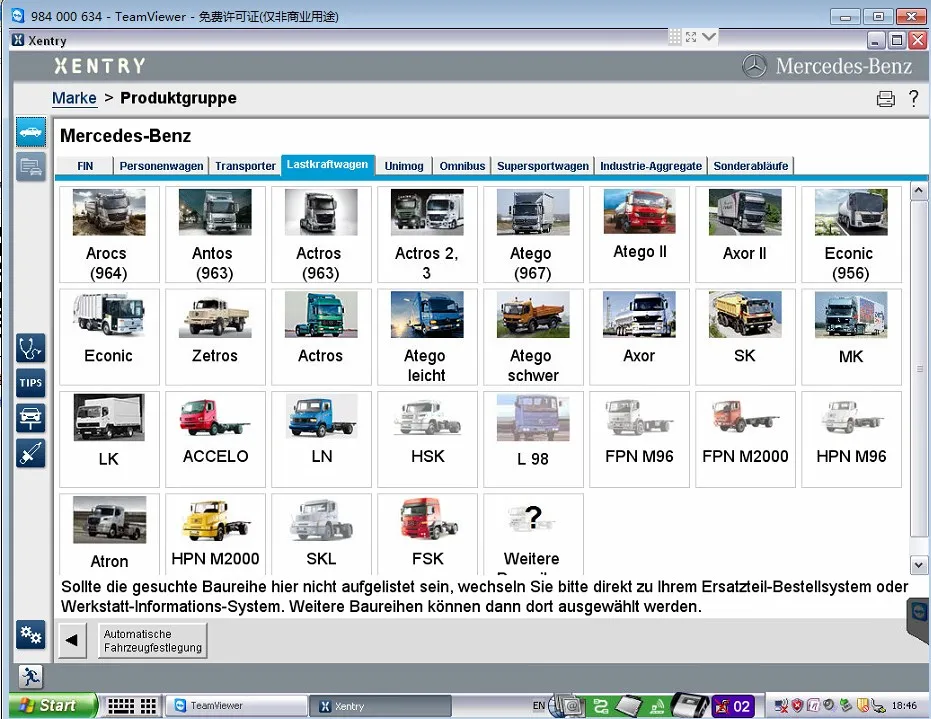The image size is (931, 719).
Task: Select the HPN M96 tile
Action: [851, 439]
